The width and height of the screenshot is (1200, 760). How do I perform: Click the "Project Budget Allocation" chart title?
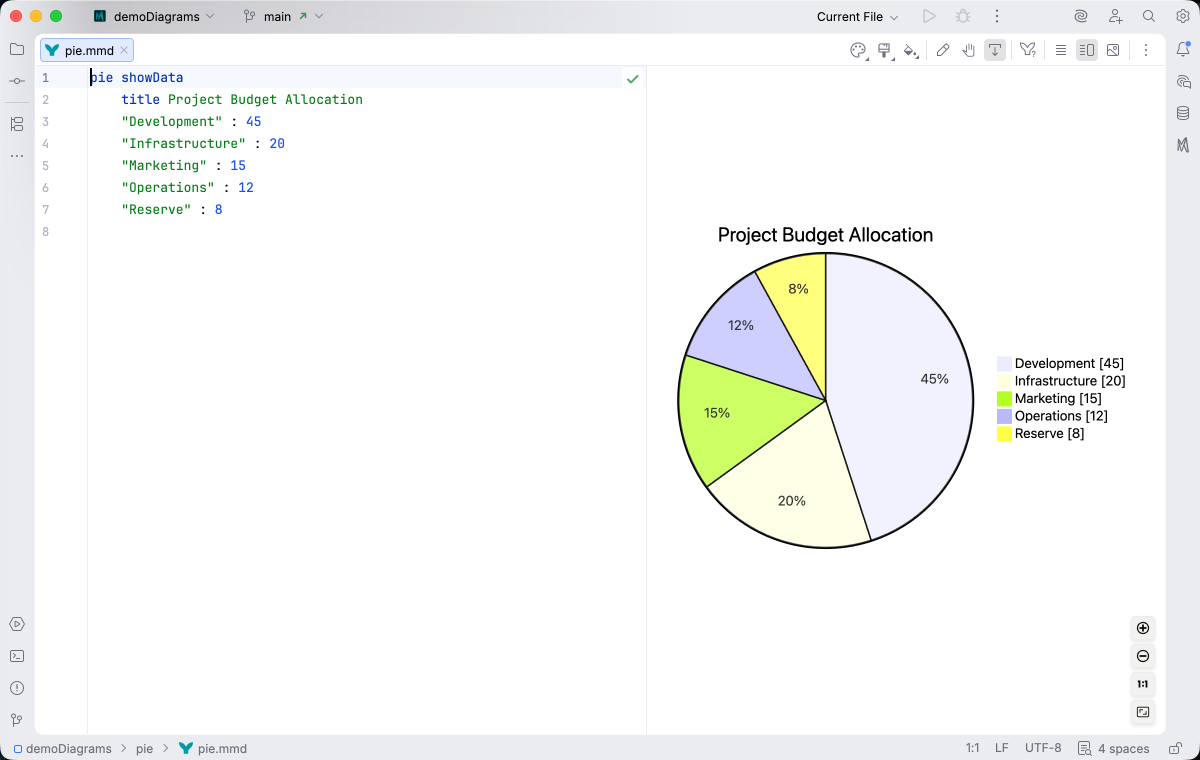pyautogui.click(x=825, y=235)
